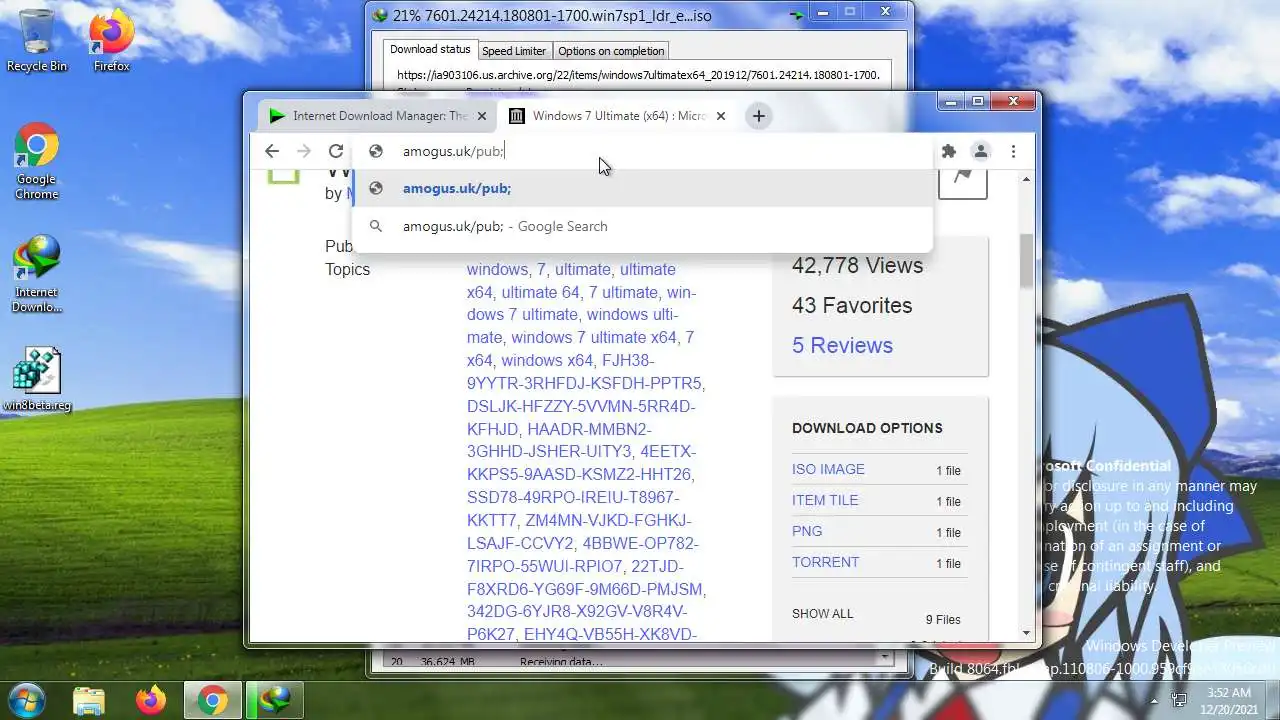Select the Options on completion tab

611,51
